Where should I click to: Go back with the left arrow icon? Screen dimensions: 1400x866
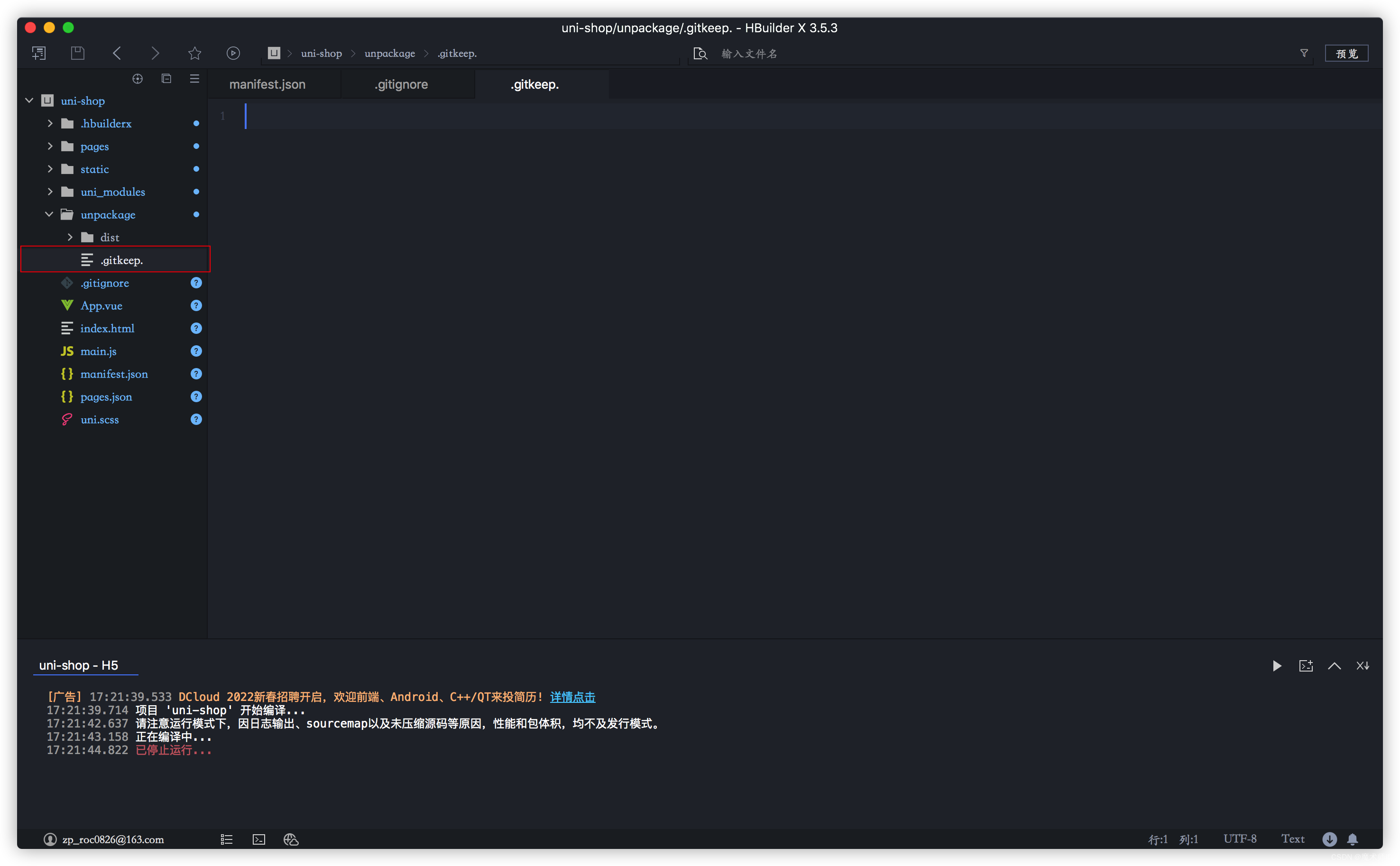pyautogui.click(x=117, y=53)
